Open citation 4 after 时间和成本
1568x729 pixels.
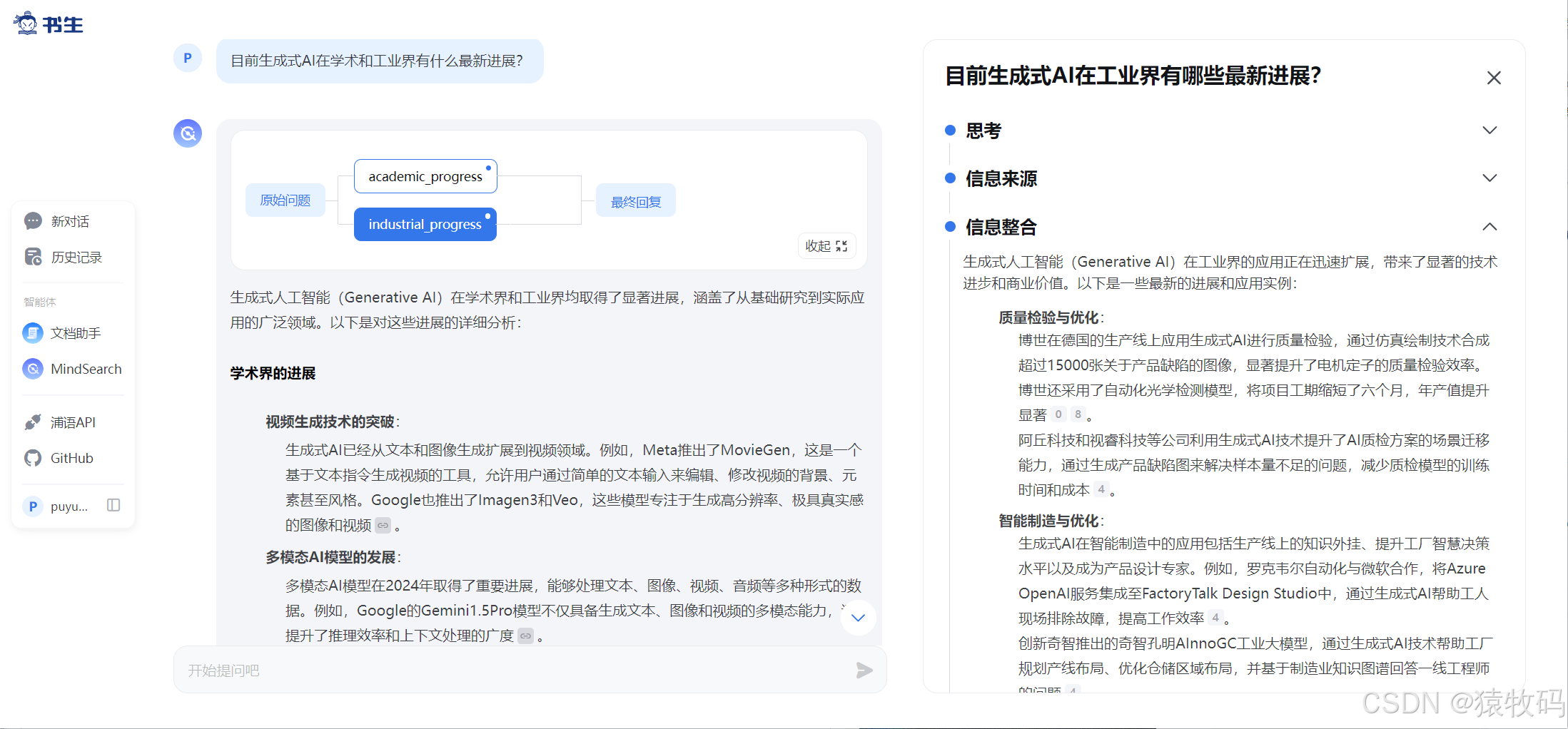(x=1101, y=489)
